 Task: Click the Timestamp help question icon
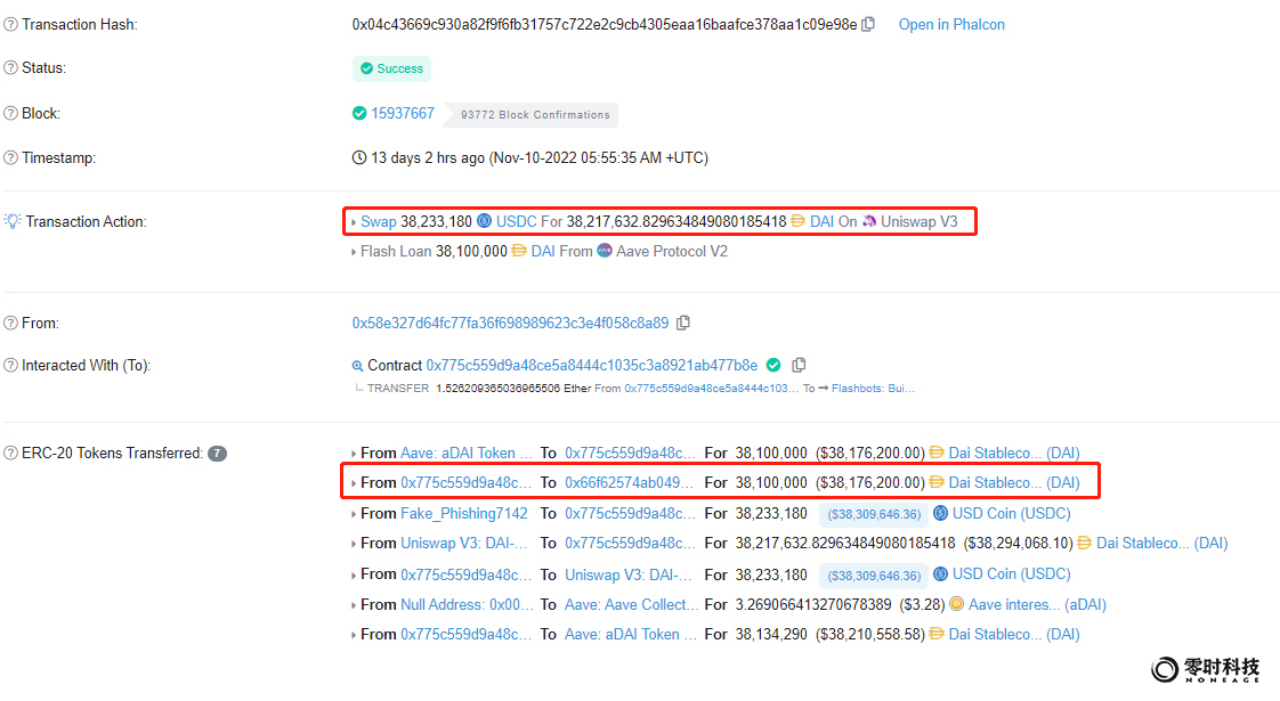[11, 158]
